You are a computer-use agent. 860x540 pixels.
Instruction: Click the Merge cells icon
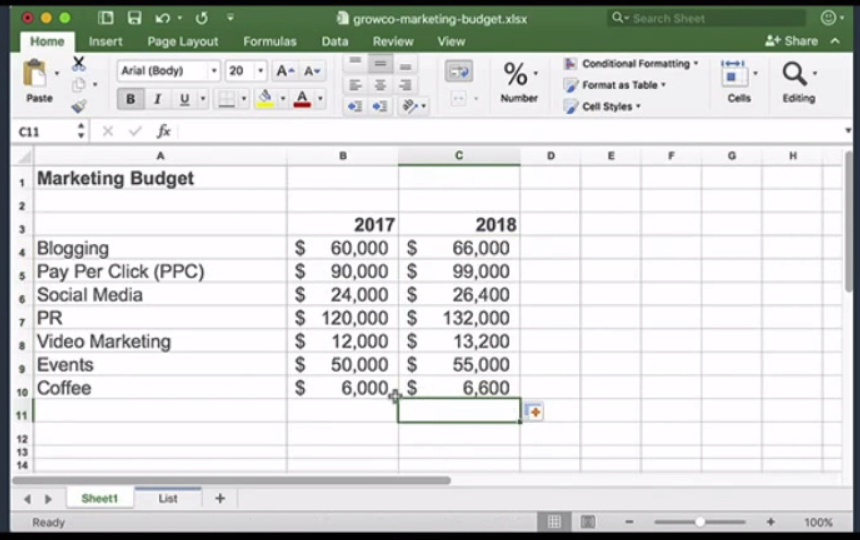[459, 99]
